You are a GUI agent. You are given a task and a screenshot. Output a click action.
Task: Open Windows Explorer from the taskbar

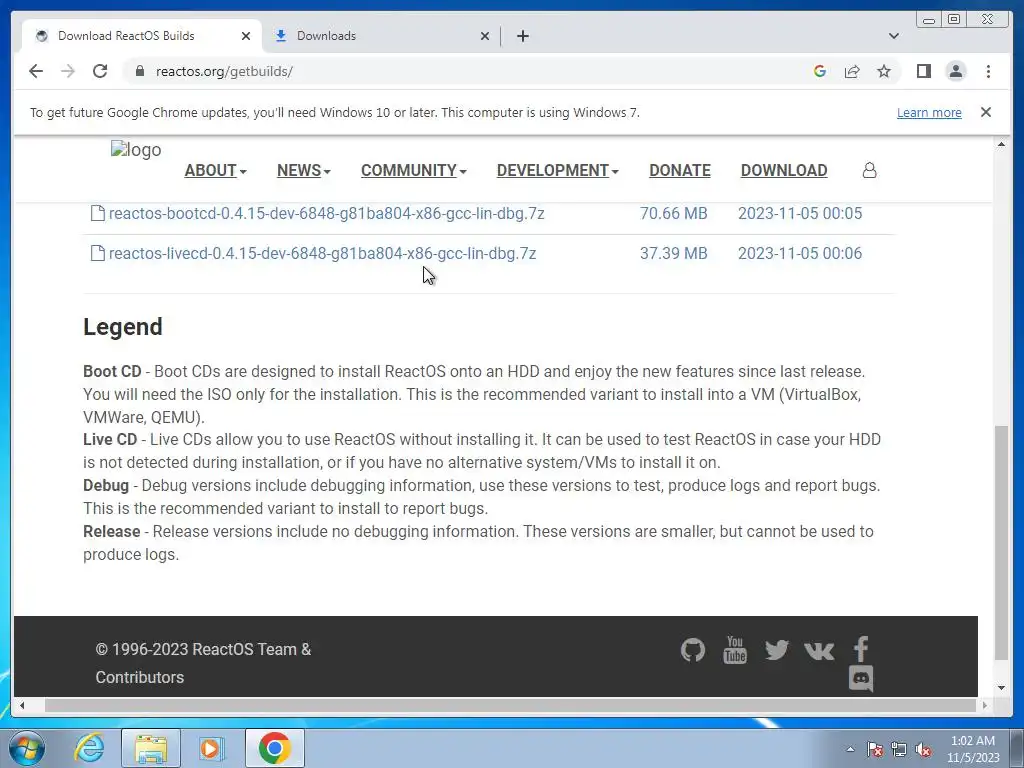coord(151,748)
